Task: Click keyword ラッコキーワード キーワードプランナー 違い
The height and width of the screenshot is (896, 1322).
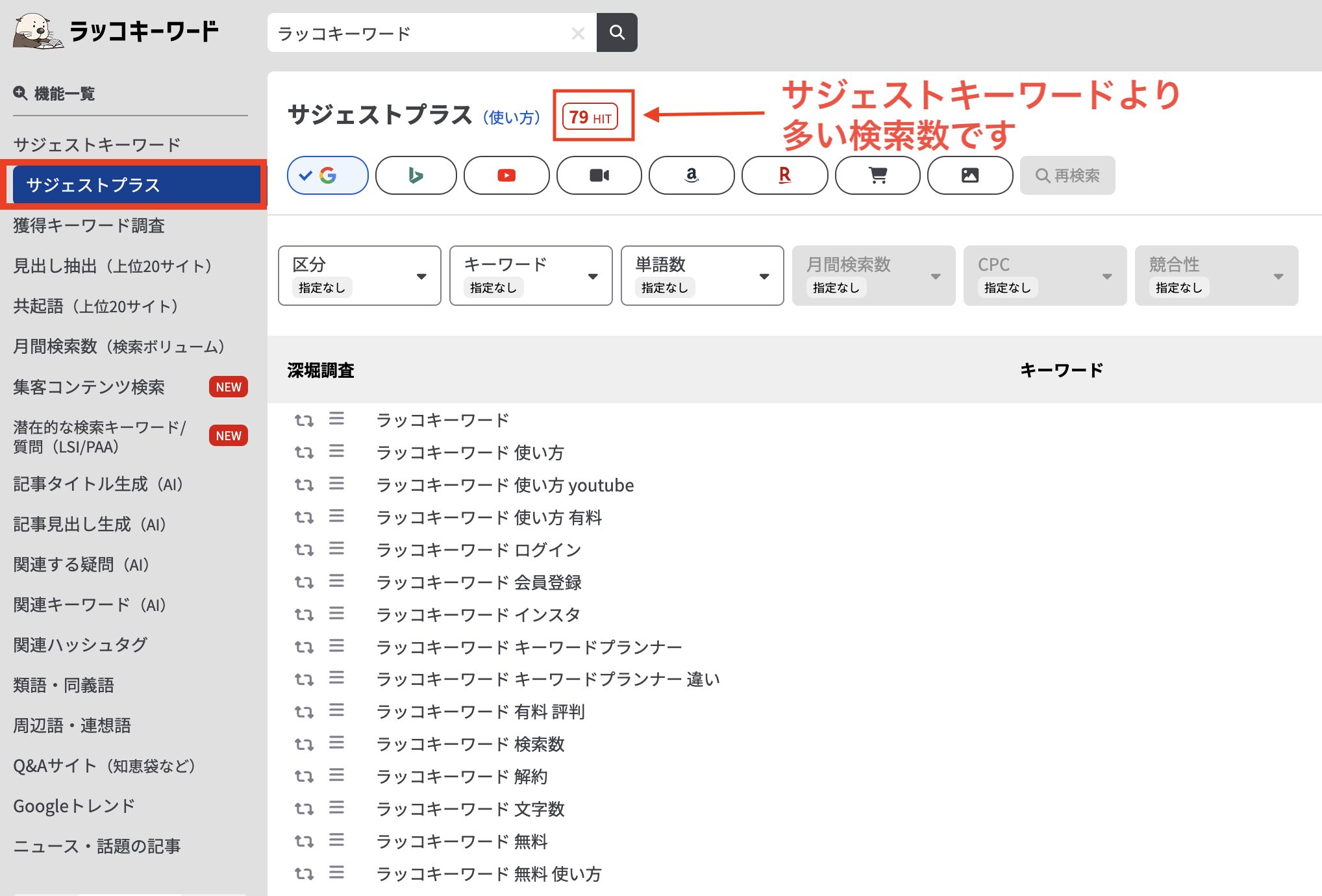Action: click(x=548, y=680)
